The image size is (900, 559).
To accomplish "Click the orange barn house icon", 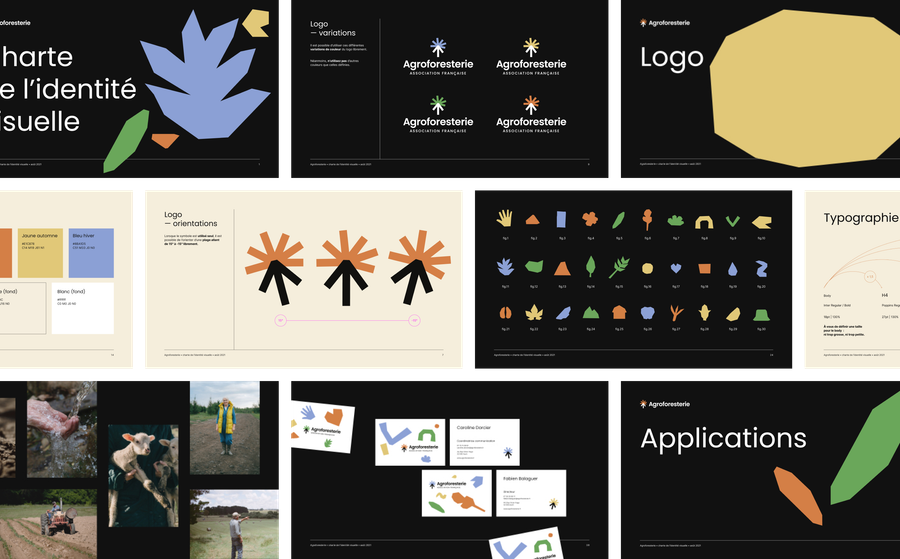I will point(619,312).
